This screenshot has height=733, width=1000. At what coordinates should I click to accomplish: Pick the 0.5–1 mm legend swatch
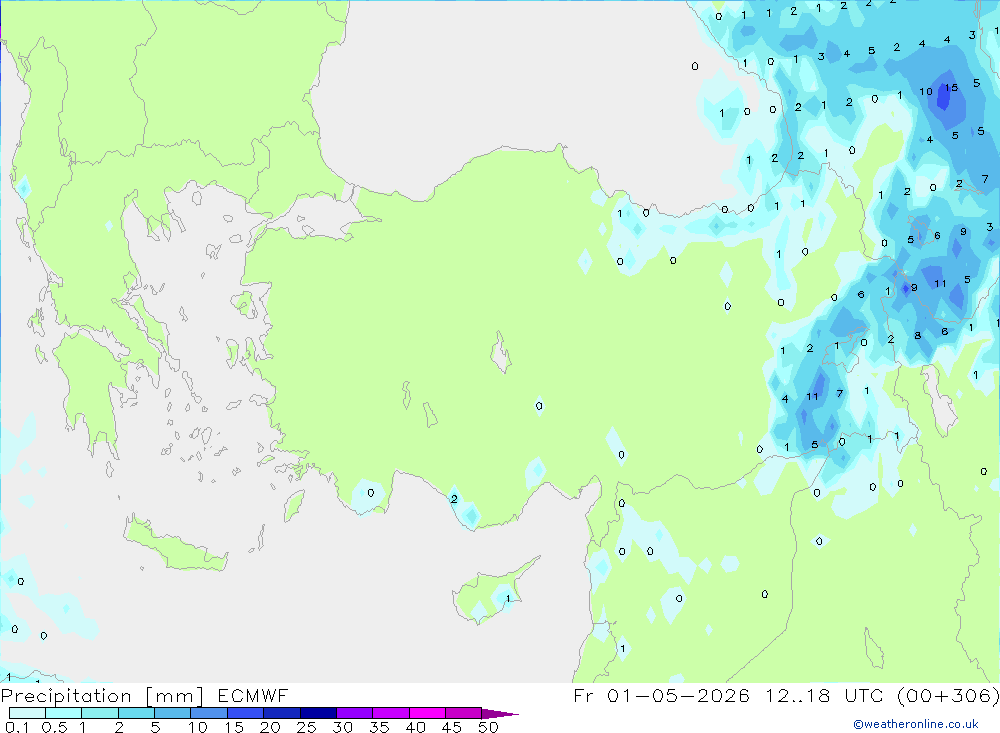(63, 713)
